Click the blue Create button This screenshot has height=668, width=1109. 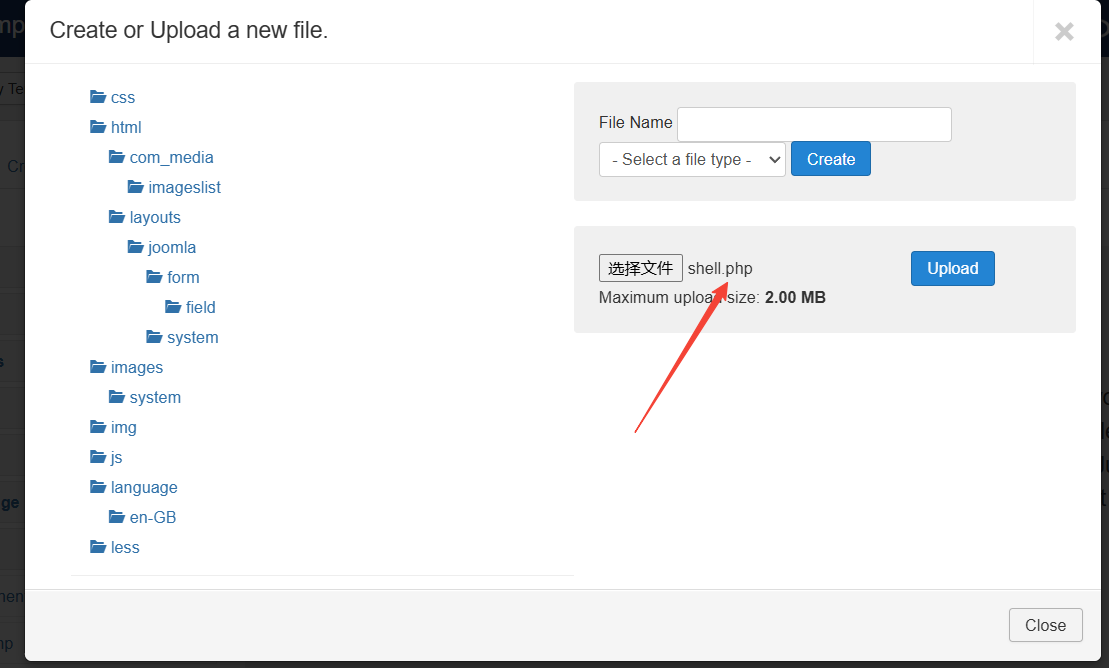pyautogui.click(x=831, y=159)
